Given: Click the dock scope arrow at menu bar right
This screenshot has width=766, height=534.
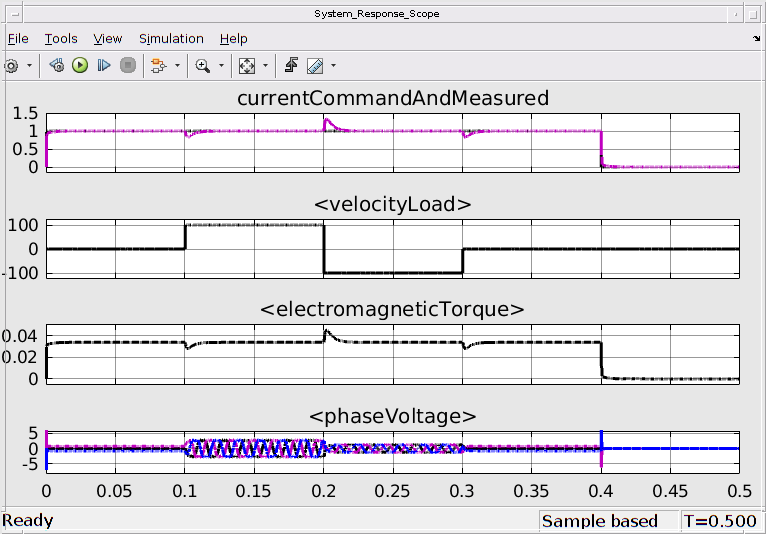Looking at the screenshot, I should [757, 39].
